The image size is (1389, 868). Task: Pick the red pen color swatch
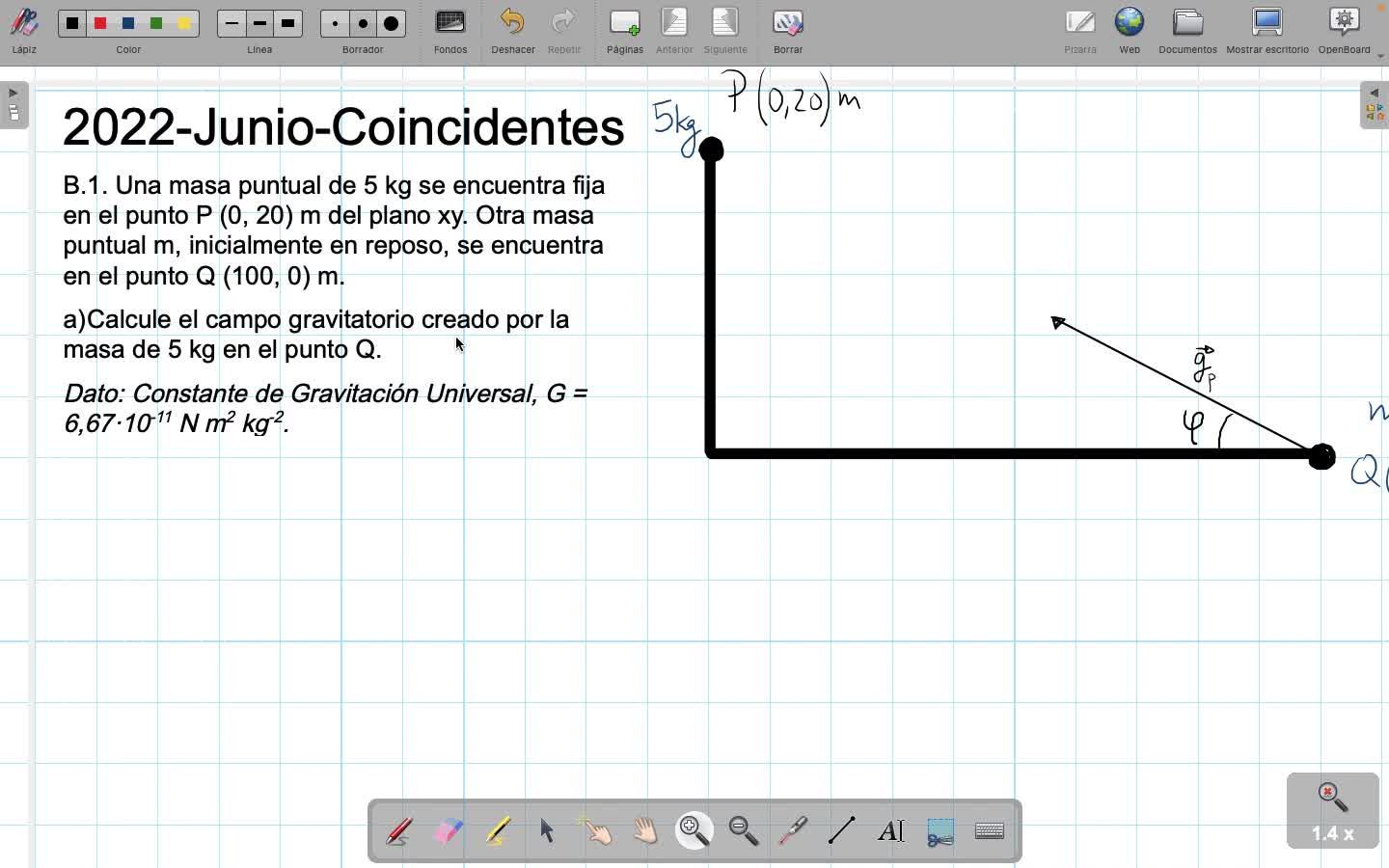(x=100, y=24)
